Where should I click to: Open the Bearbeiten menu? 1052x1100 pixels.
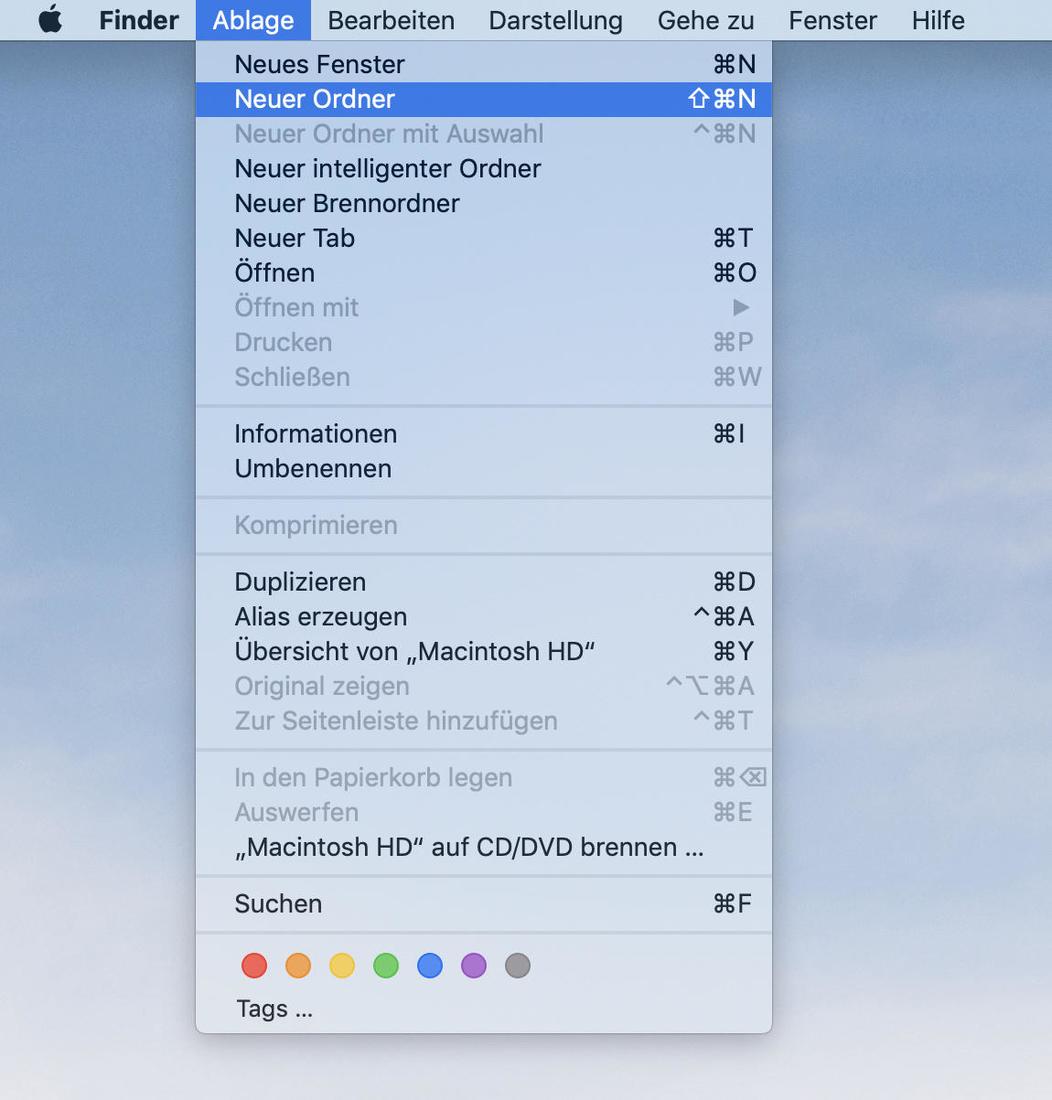pyautogui.click(x=391, y=20)
